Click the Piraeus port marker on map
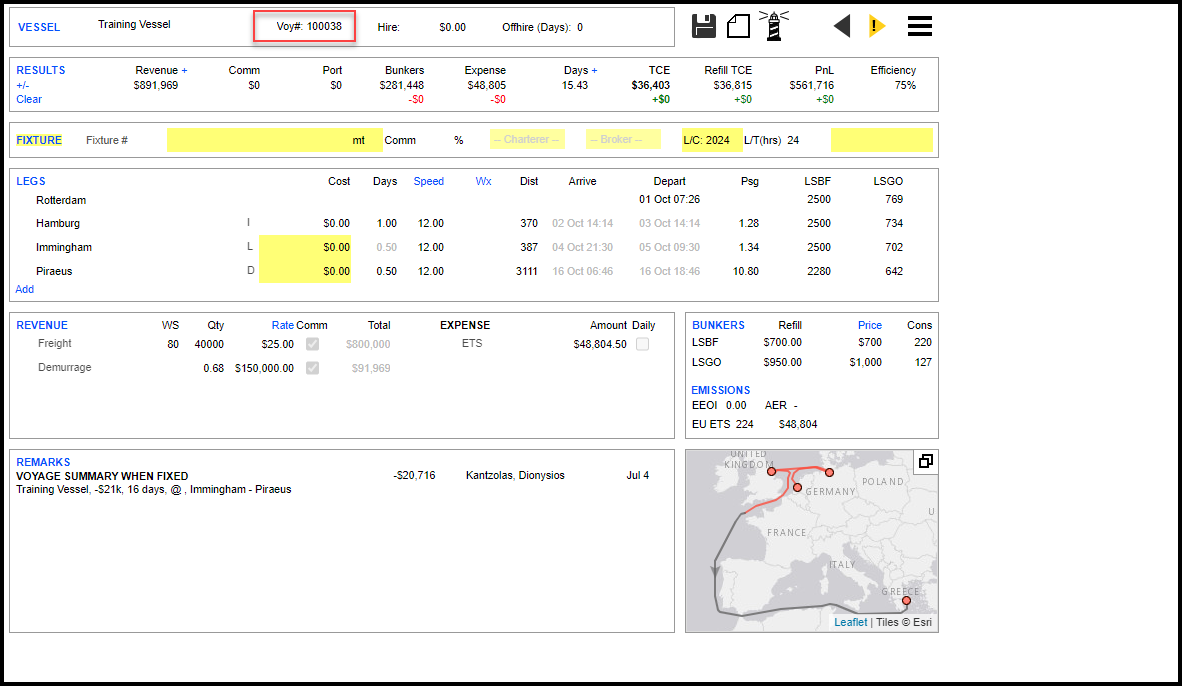The image size is (1182, 686). pyautogui.click(x=905, y=601)
